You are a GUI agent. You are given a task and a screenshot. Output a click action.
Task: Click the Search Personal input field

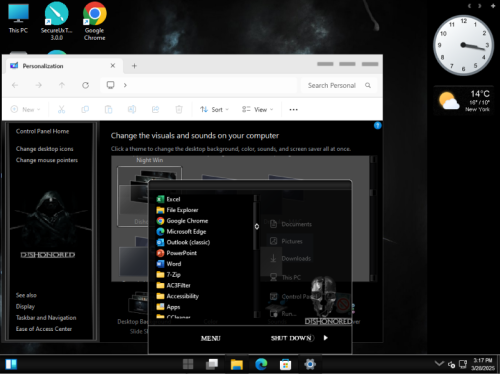[339, 85]
